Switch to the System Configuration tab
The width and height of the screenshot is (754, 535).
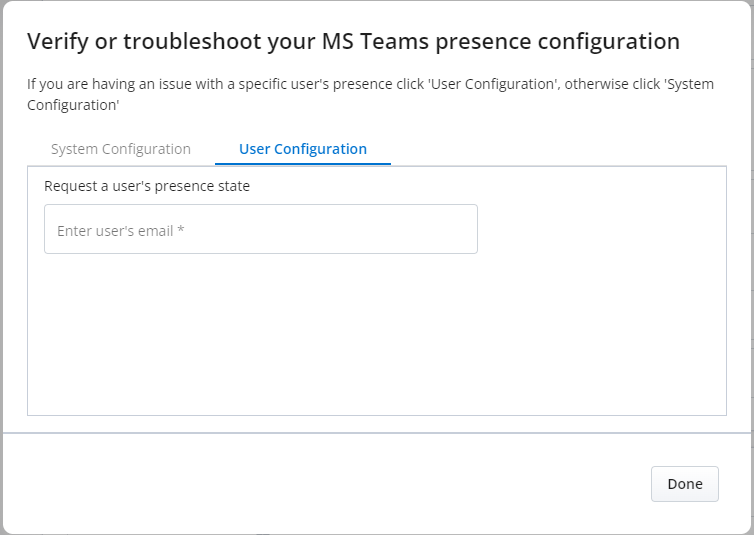120,149
